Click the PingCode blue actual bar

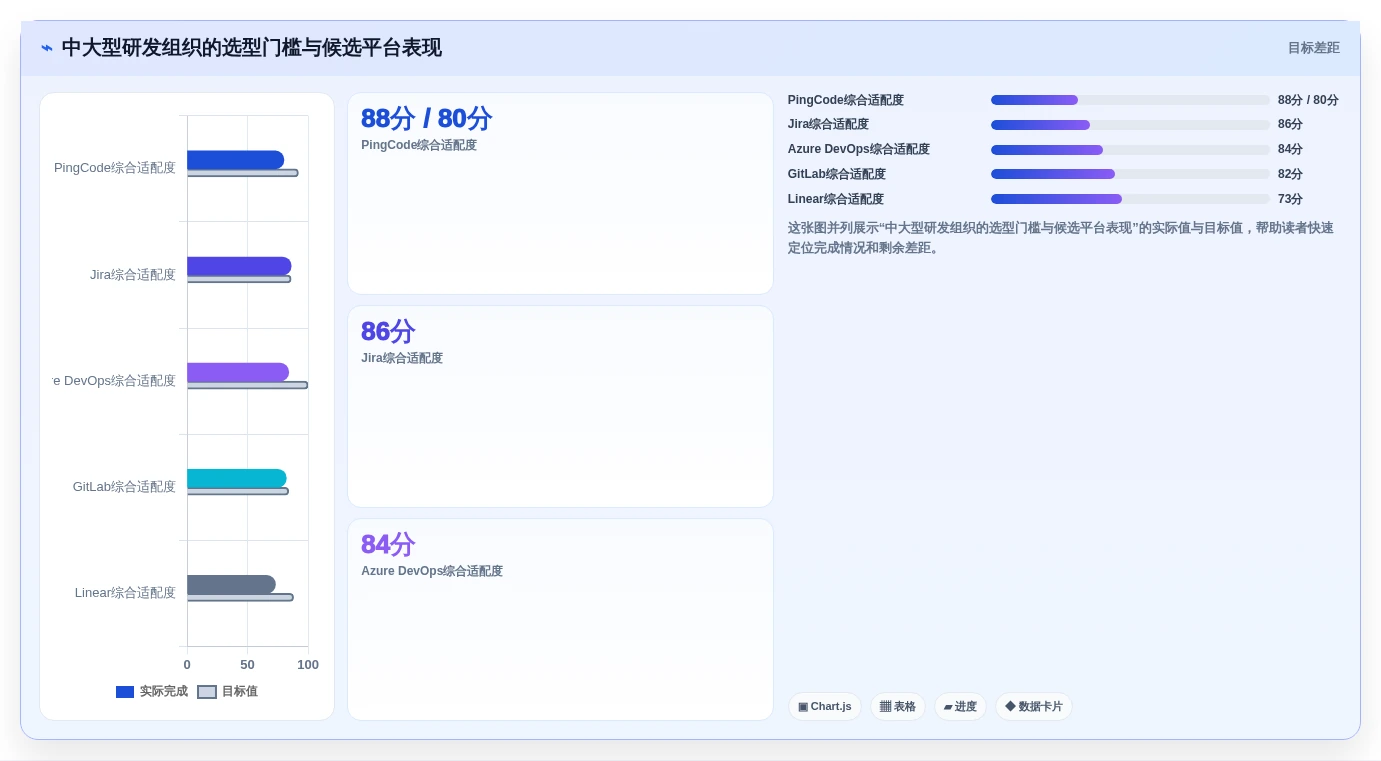(235, 160)
